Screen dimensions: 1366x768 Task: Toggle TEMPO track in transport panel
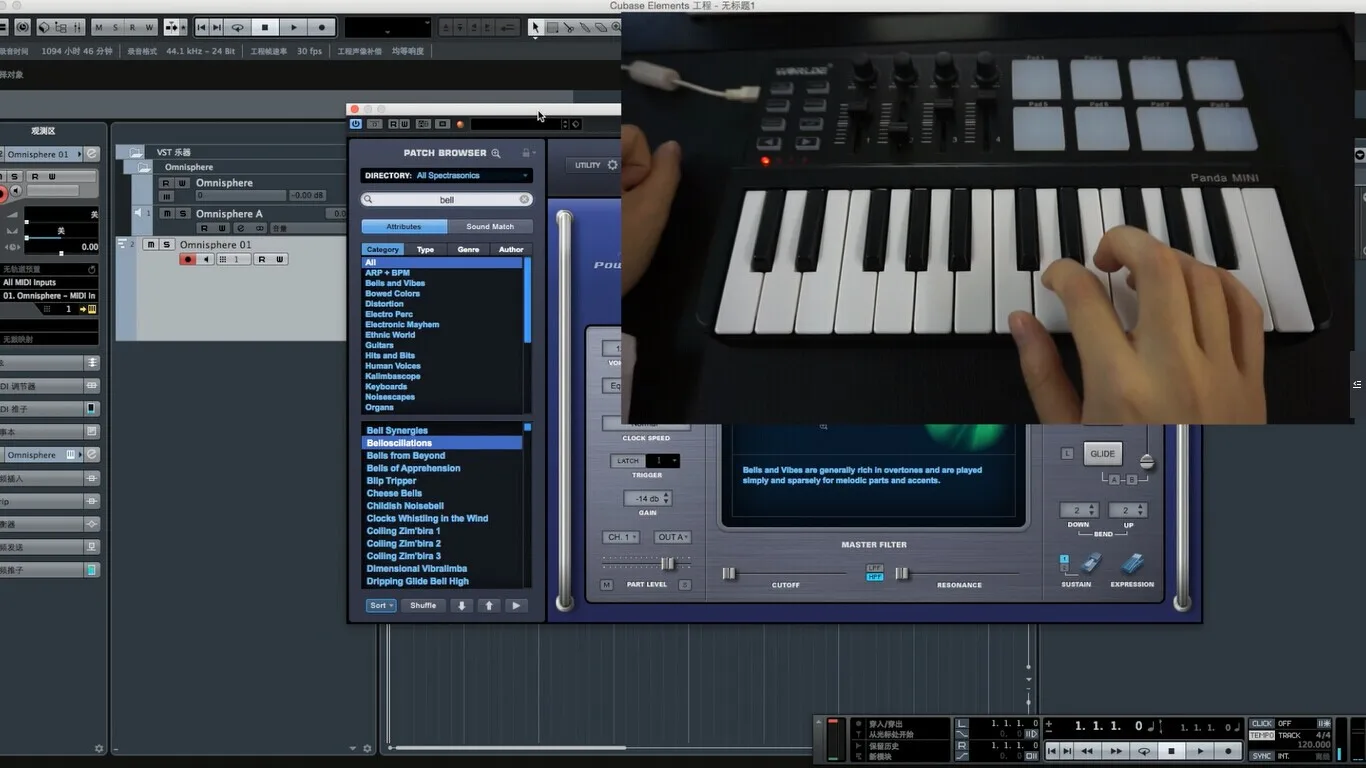coord(1262,735)
